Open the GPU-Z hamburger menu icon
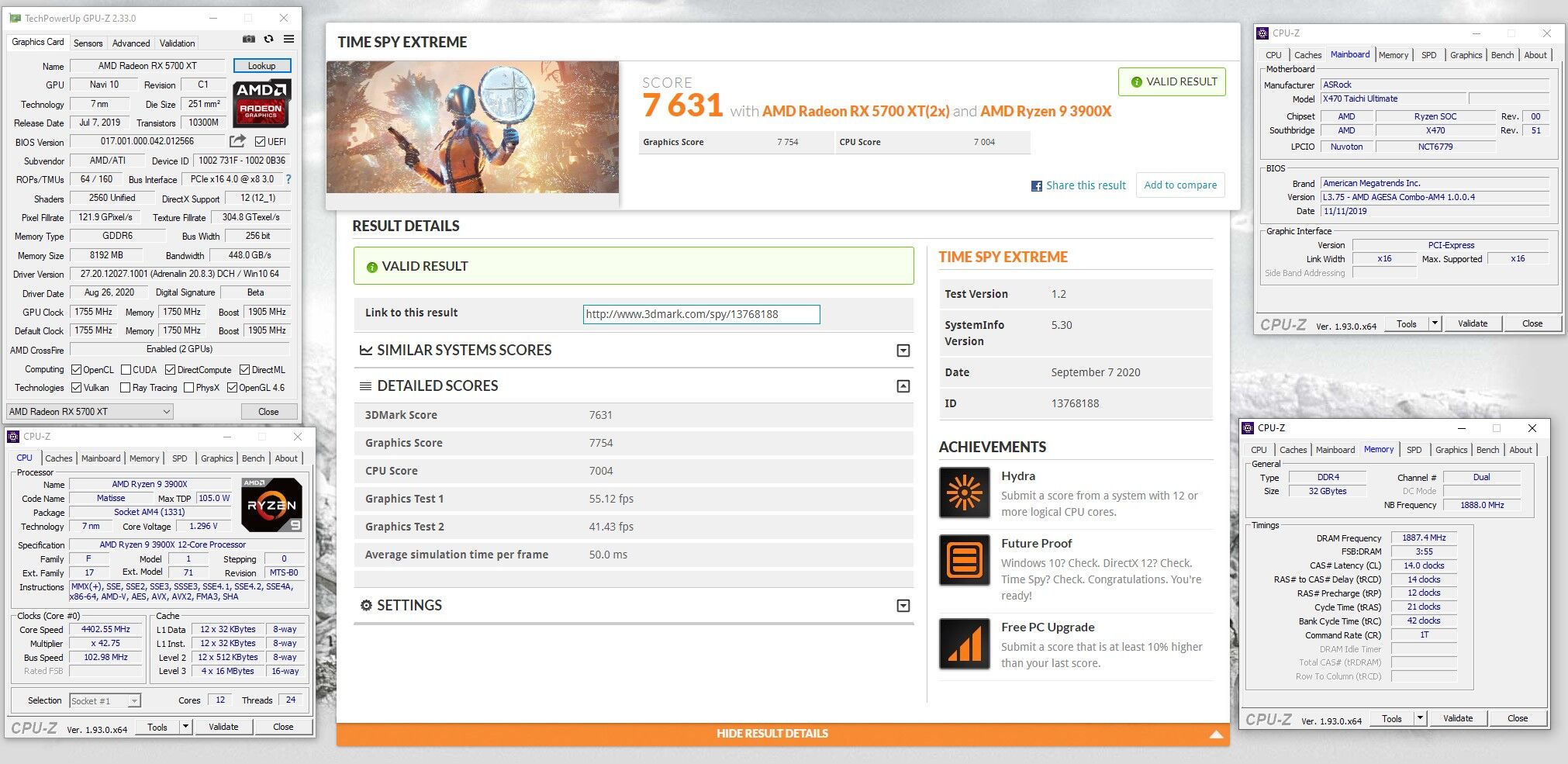The image size is (1568, 764). [x=288, y=39]
